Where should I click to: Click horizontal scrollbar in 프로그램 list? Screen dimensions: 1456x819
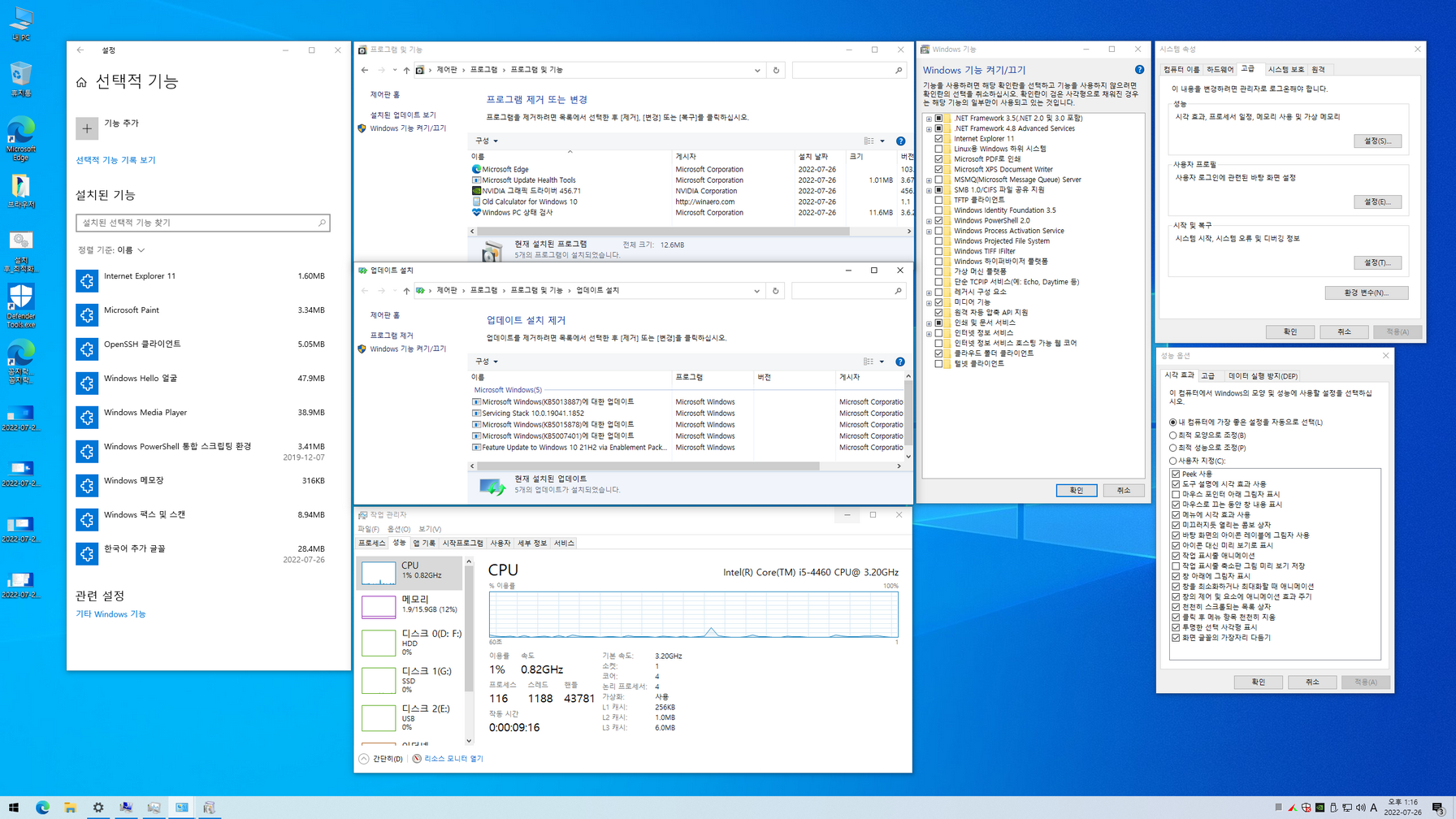pos(663,232)
